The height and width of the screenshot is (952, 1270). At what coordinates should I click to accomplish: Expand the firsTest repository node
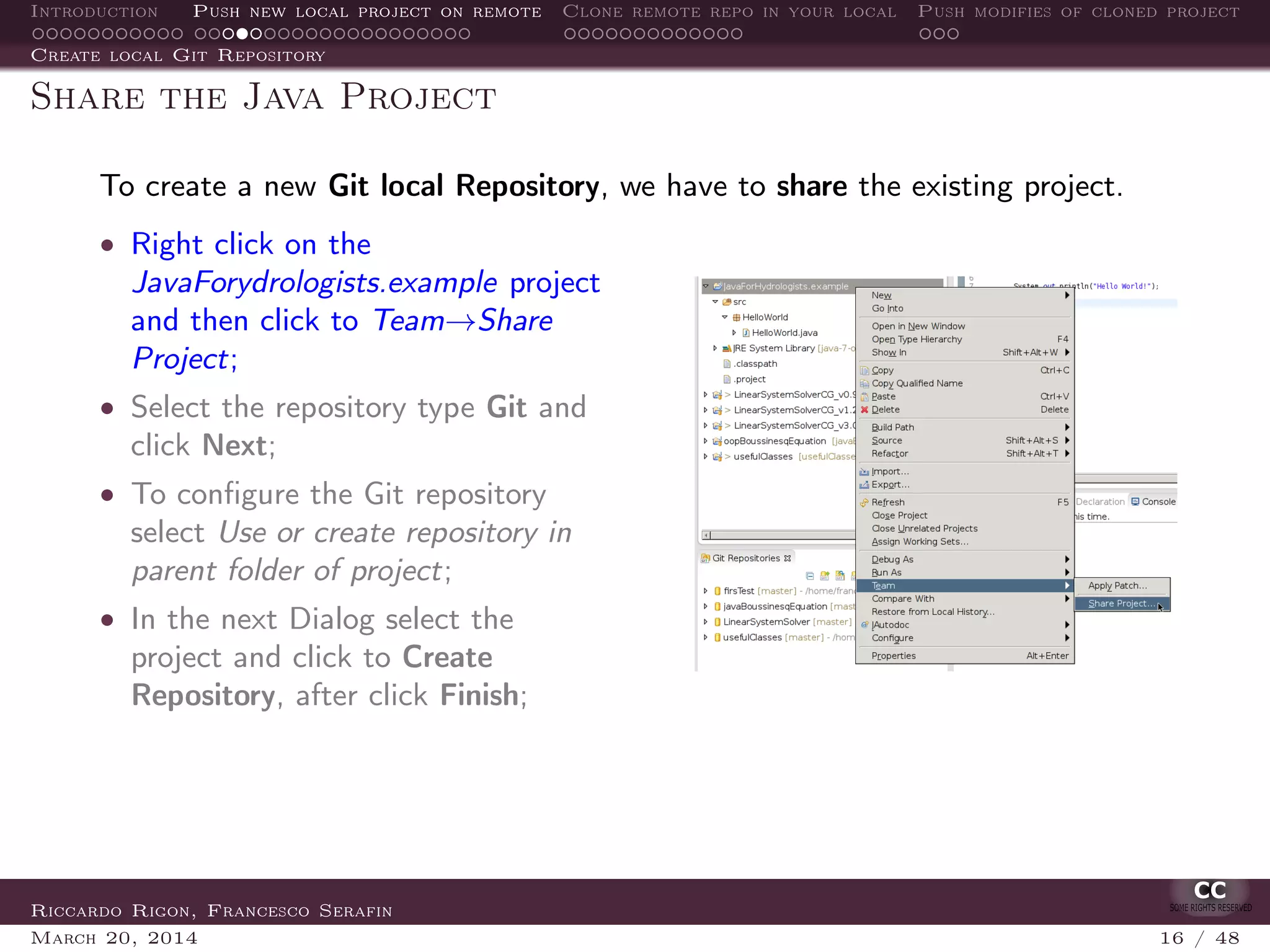click(x=706, y=591)
